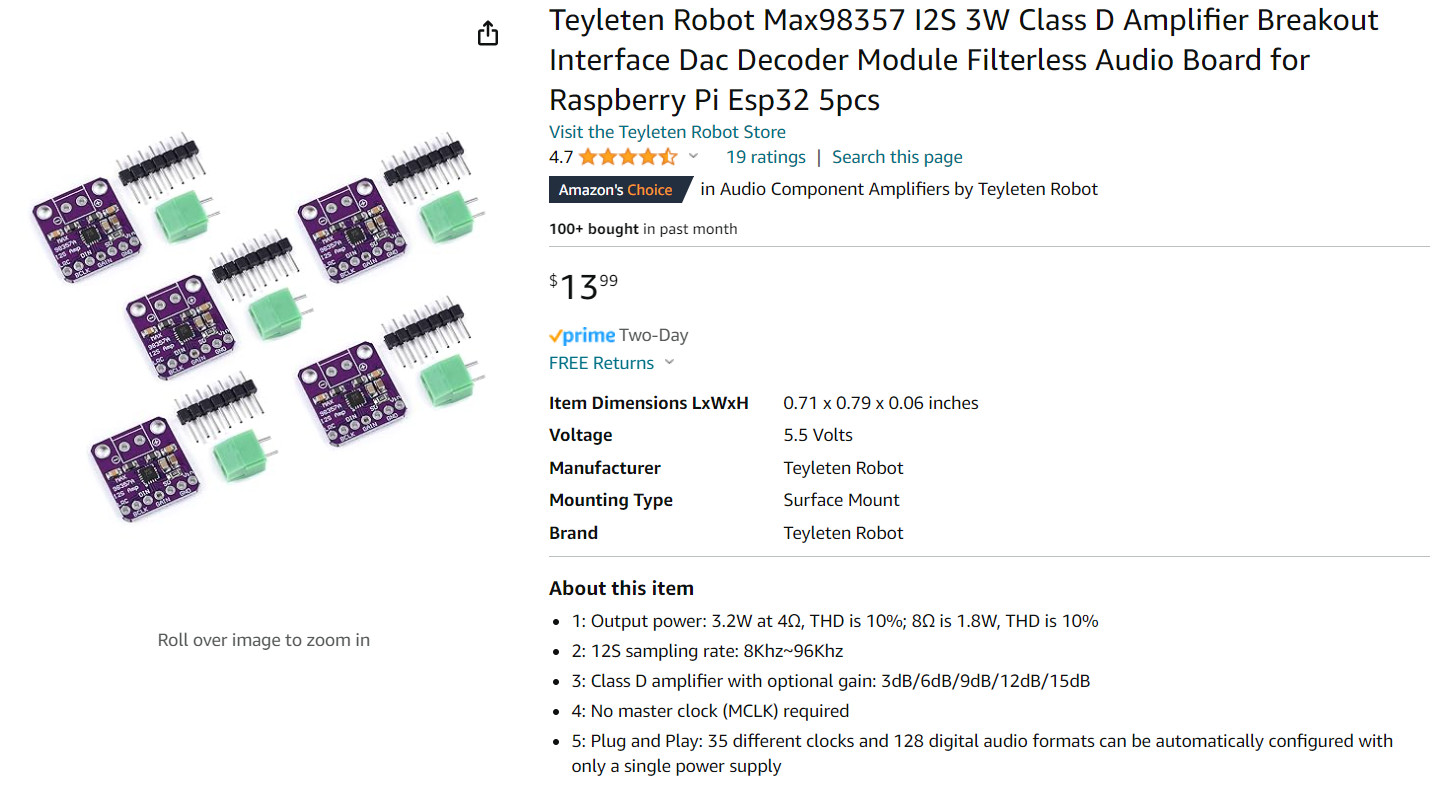Click the FREE Returns text link
This screenshot has width=1432, height=789.
[601, 363]
